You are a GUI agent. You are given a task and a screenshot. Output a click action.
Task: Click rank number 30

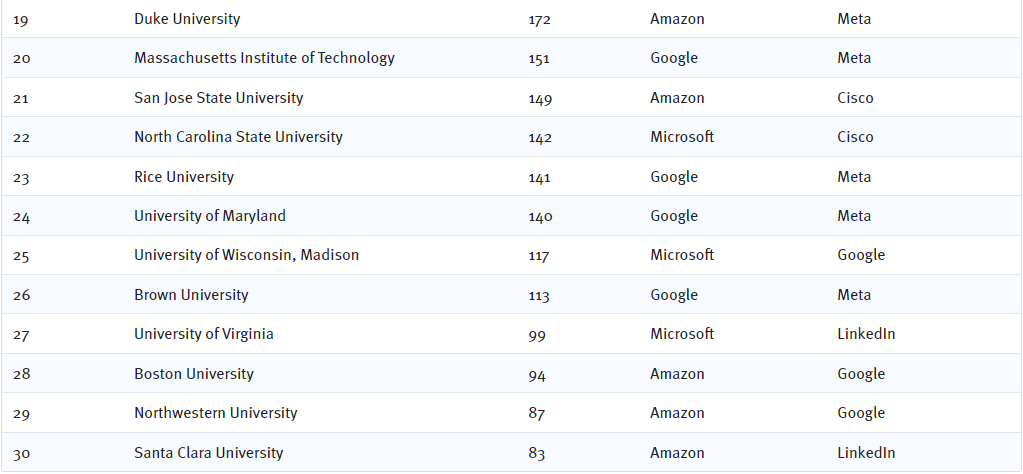pyautogui.click(x=22, y=454)
